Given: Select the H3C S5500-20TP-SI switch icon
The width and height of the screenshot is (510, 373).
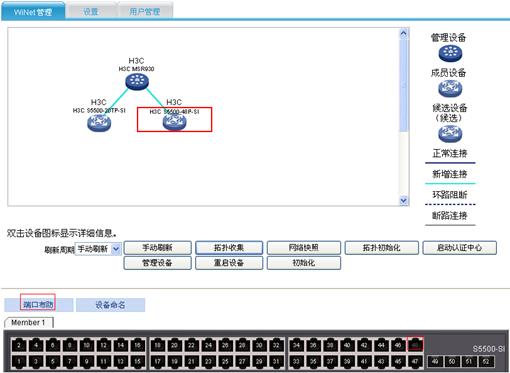Looking at the screenshot, I should point(99,123).
